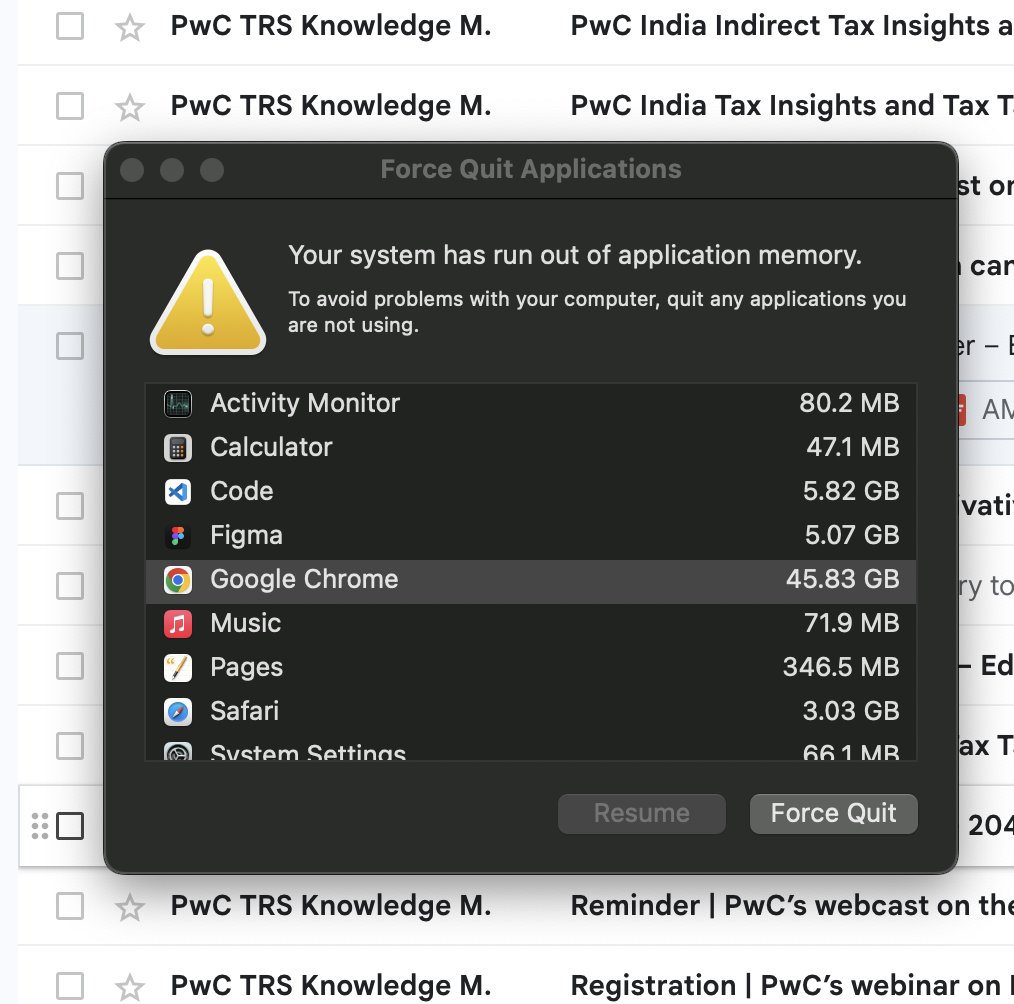
Task: Open PwC India Indirect Tax Insights email subject
Action: 792,26
